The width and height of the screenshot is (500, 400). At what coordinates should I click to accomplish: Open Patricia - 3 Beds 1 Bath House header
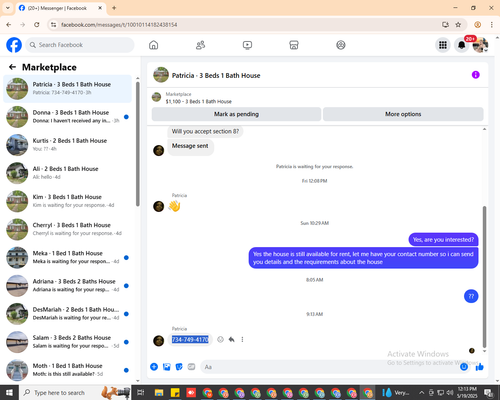[x=216, y=75]
